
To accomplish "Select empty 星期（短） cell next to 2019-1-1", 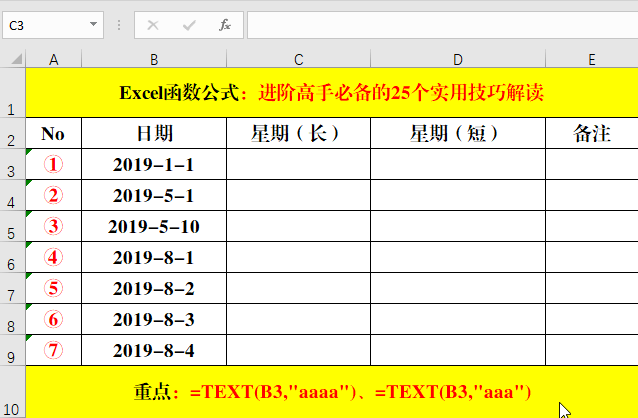I will click(x=458, y=164).
